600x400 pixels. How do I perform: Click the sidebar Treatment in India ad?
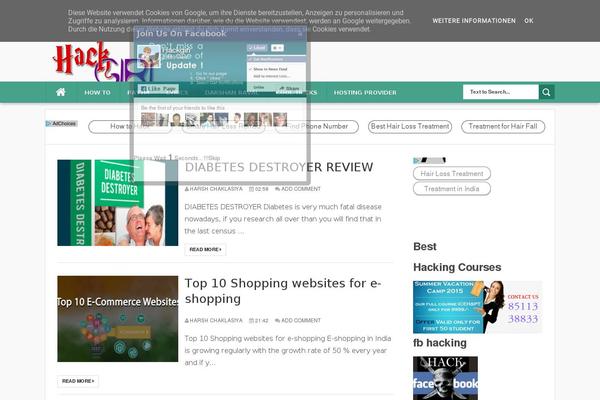[452, 189]
